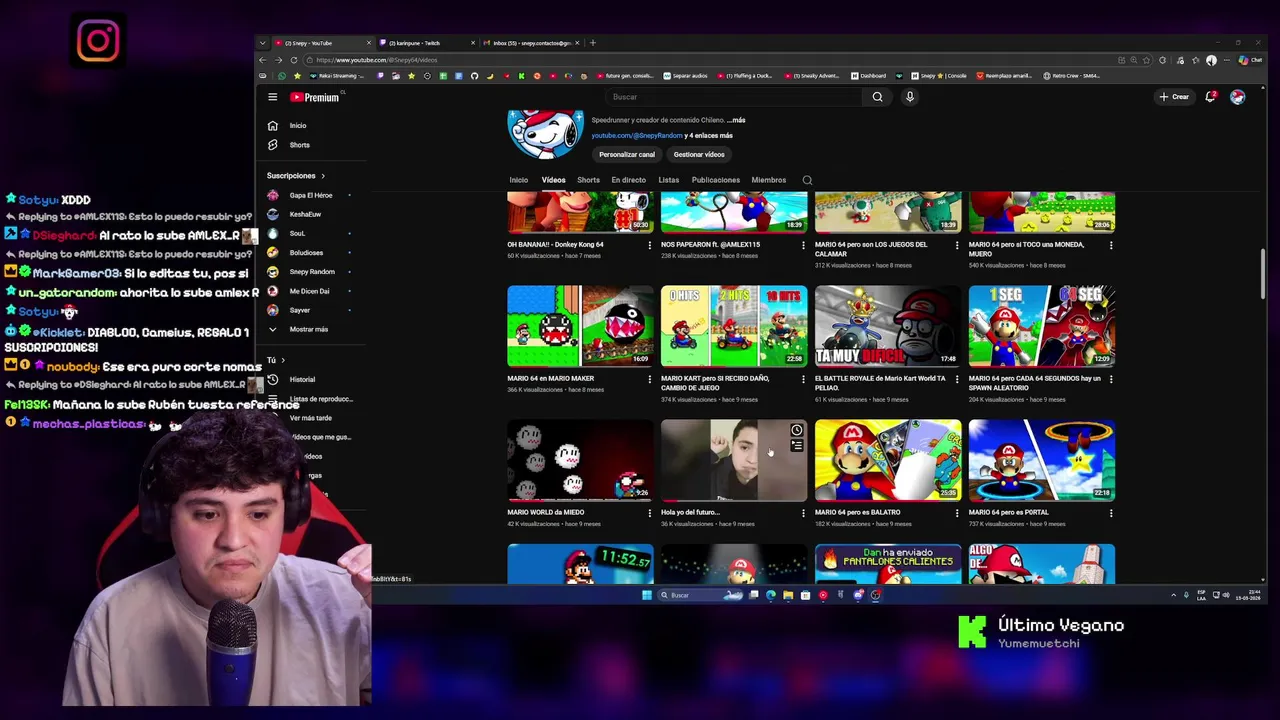Open Gapa El Héroe subscription
1280x720 pixels.
point(310,195)
